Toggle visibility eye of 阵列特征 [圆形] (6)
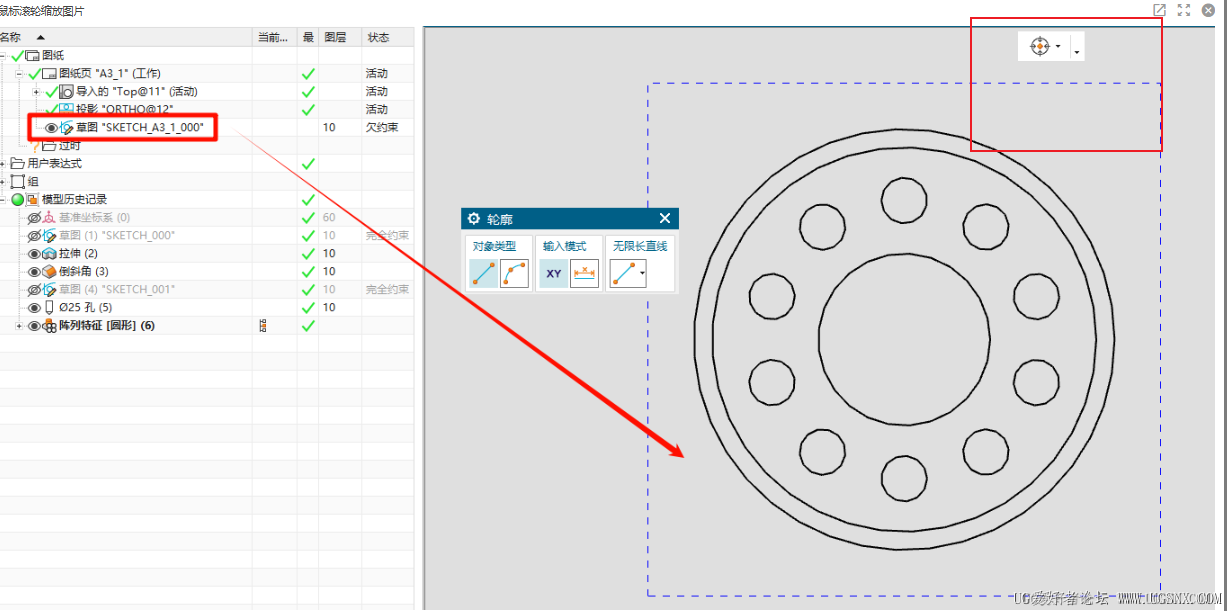Viewport: 1227px width, 611px height. coord(34,326)
